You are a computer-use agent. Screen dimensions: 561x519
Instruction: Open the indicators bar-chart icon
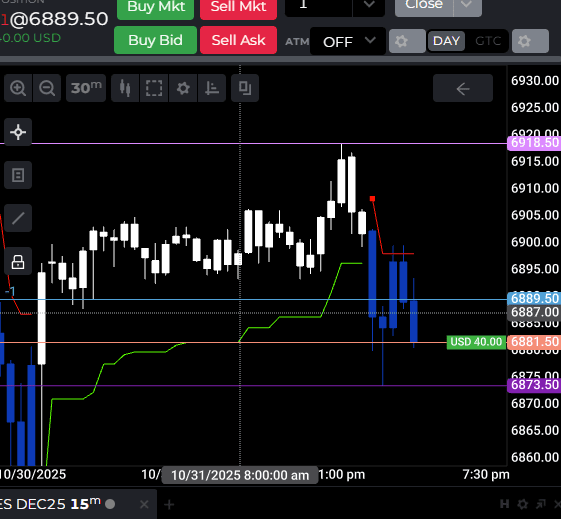click(212, 88)
